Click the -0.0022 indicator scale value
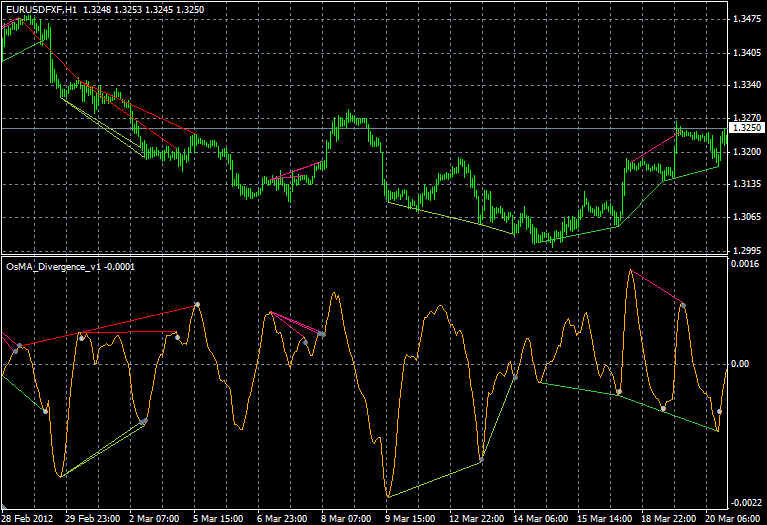This screenshot has width=767, height=525. point(745,502)
